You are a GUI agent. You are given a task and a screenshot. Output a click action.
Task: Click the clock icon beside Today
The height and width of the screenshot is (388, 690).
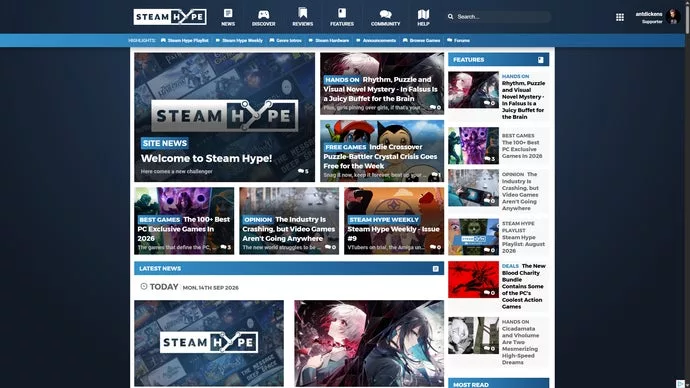[143, 286]
